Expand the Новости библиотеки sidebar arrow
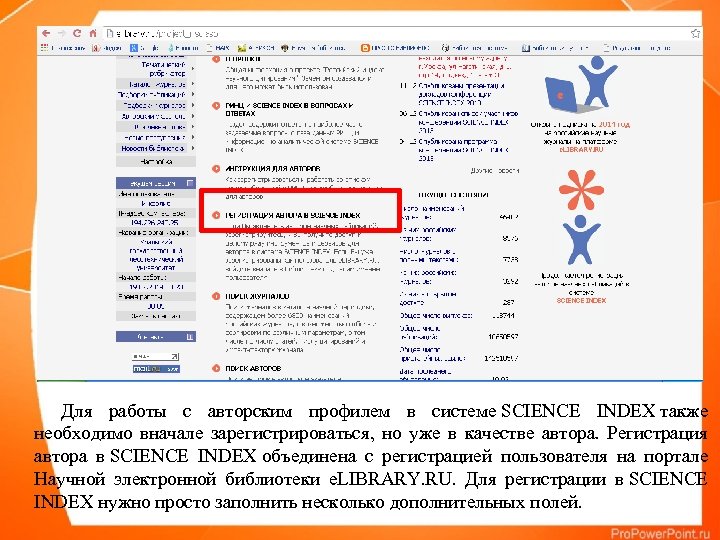This screenshot has height=540, width=720. [x=192, y=148]
